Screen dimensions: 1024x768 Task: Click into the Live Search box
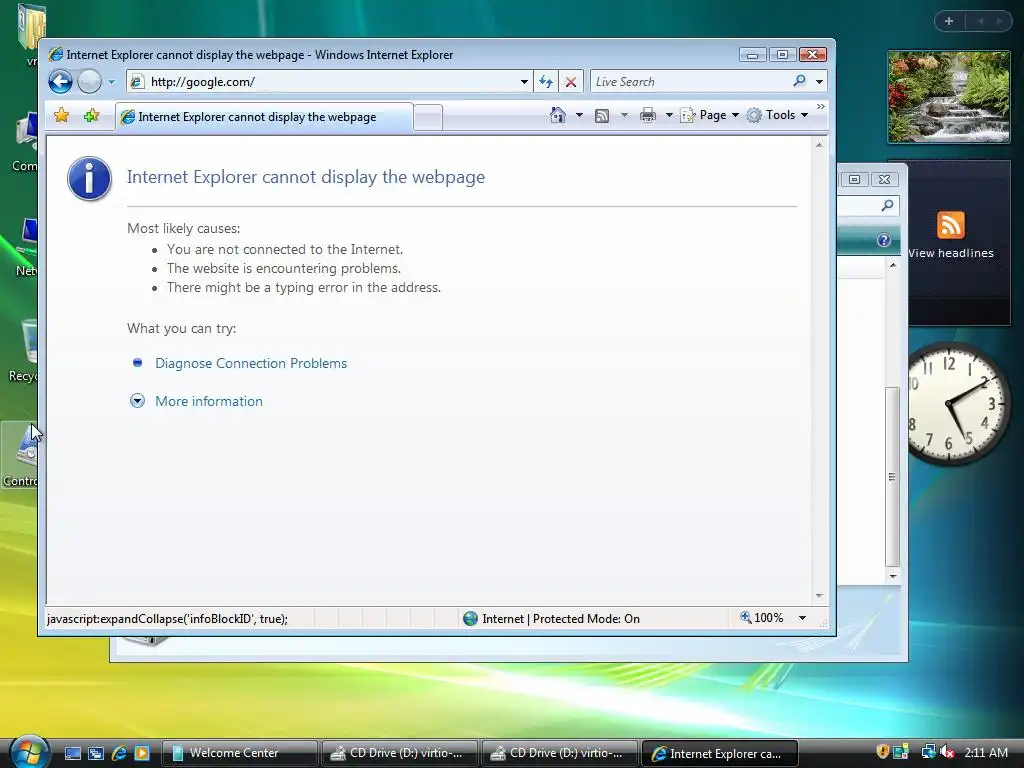click(x=689, y=82)
